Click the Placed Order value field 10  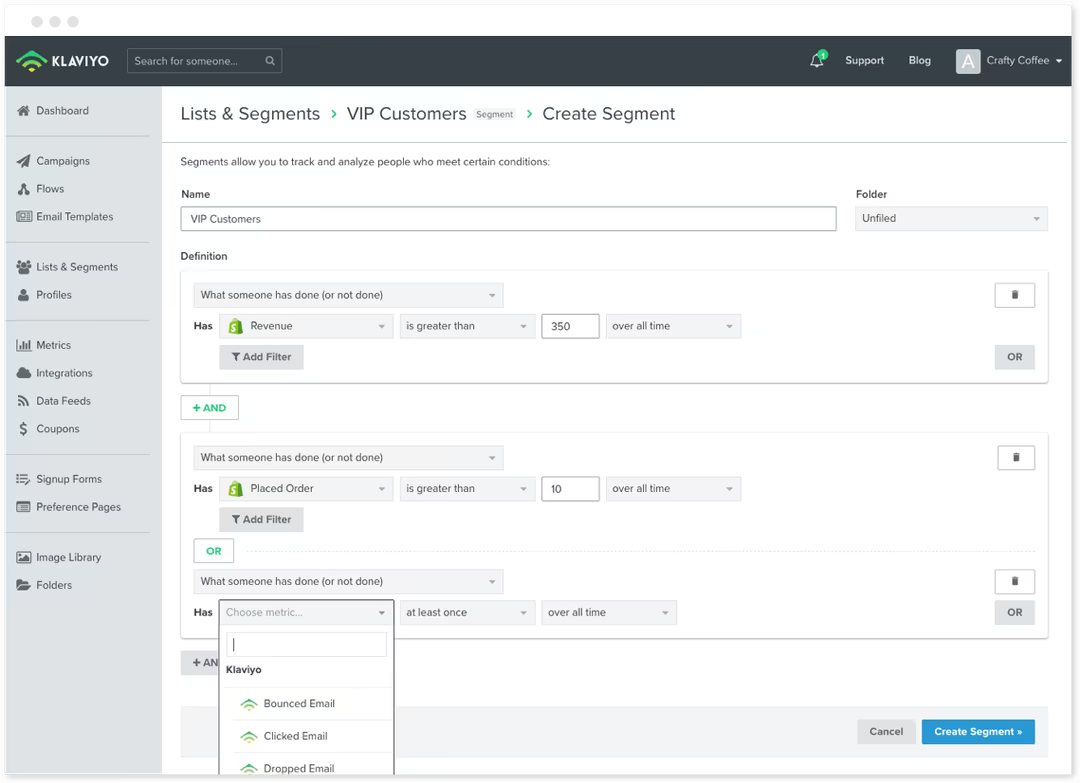coord(570,488)
